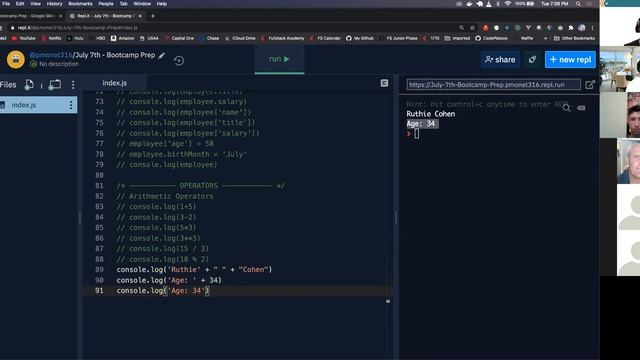This screenshot has width=640, height=360.
Task: Open the upgrade rocket icon beside share
Action: (532, 60)
